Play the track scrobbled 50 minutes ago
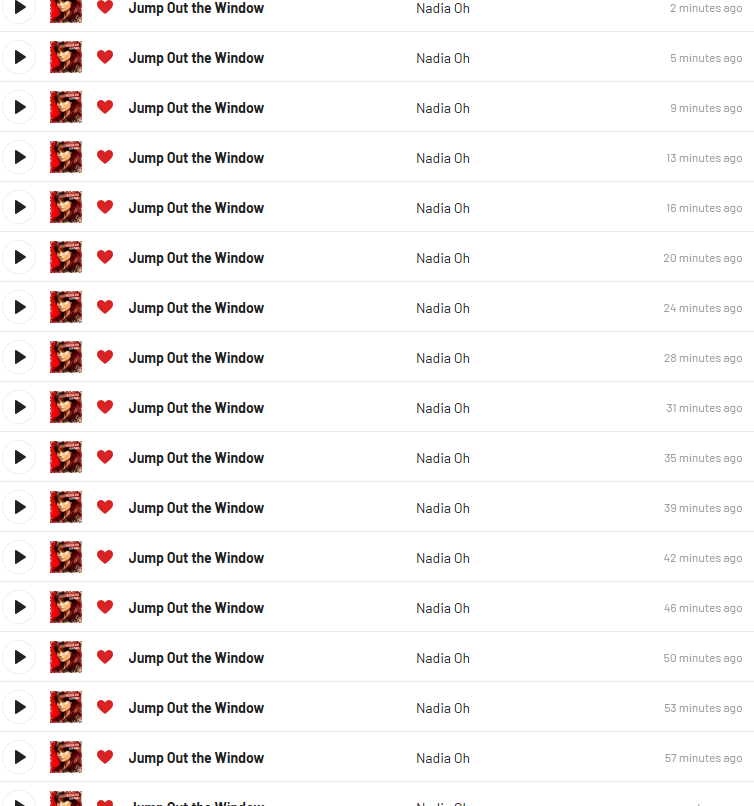The image size is (754, 806). pyautogui.click(x=20, y=657)
